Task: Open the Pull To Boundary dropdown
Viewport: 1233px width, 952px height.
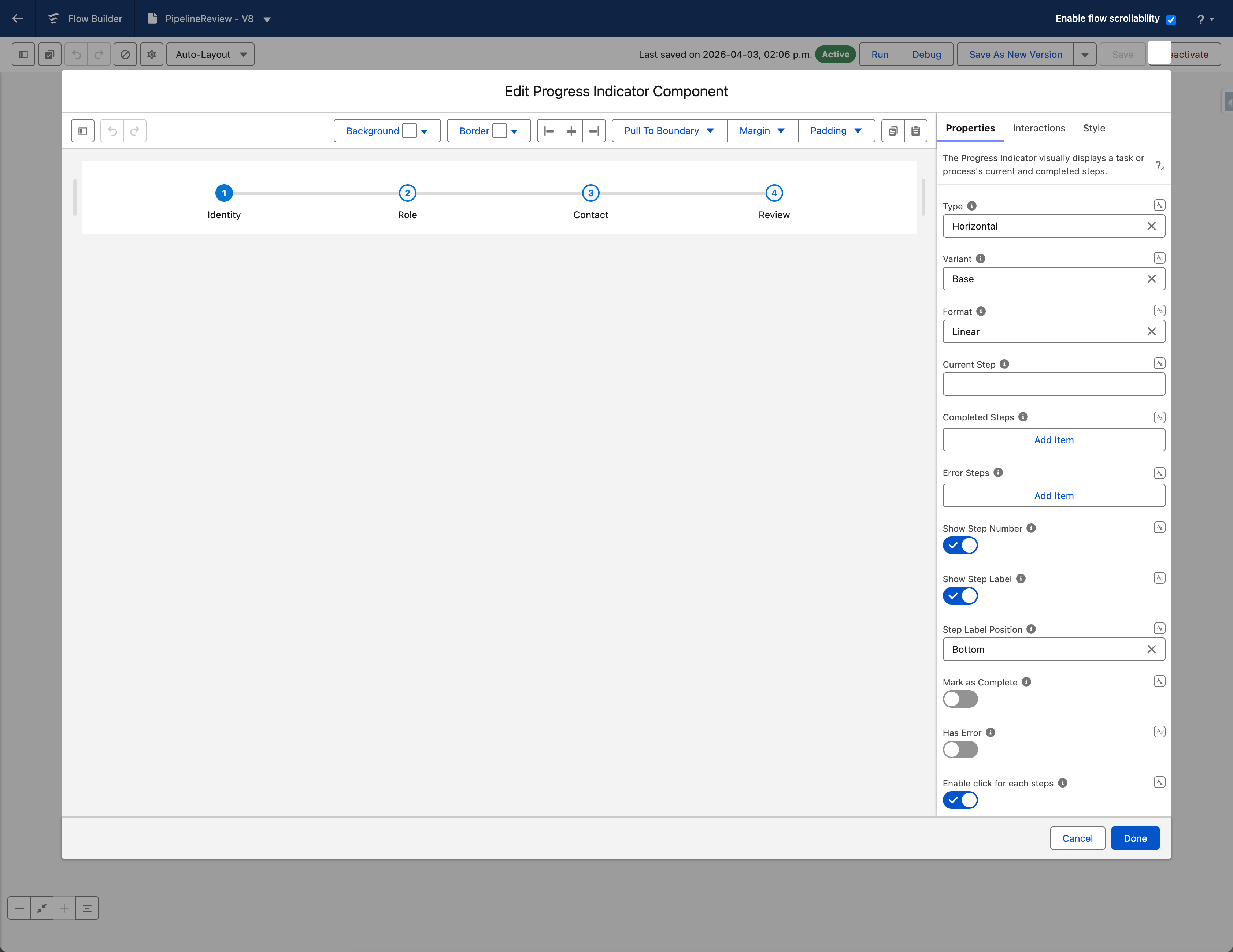Action: pos(669,131)
